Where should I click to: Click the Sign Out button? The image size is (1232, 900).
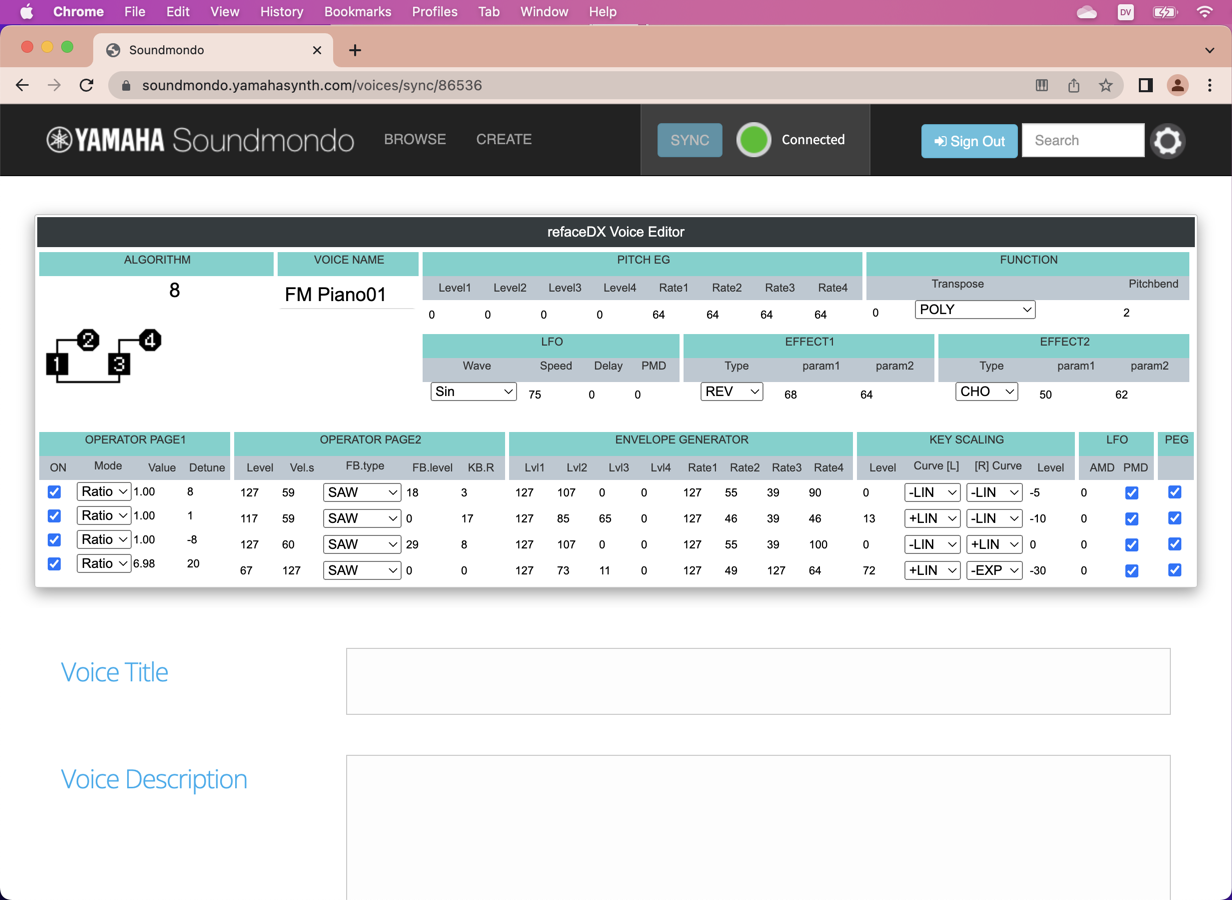(968, 141)
